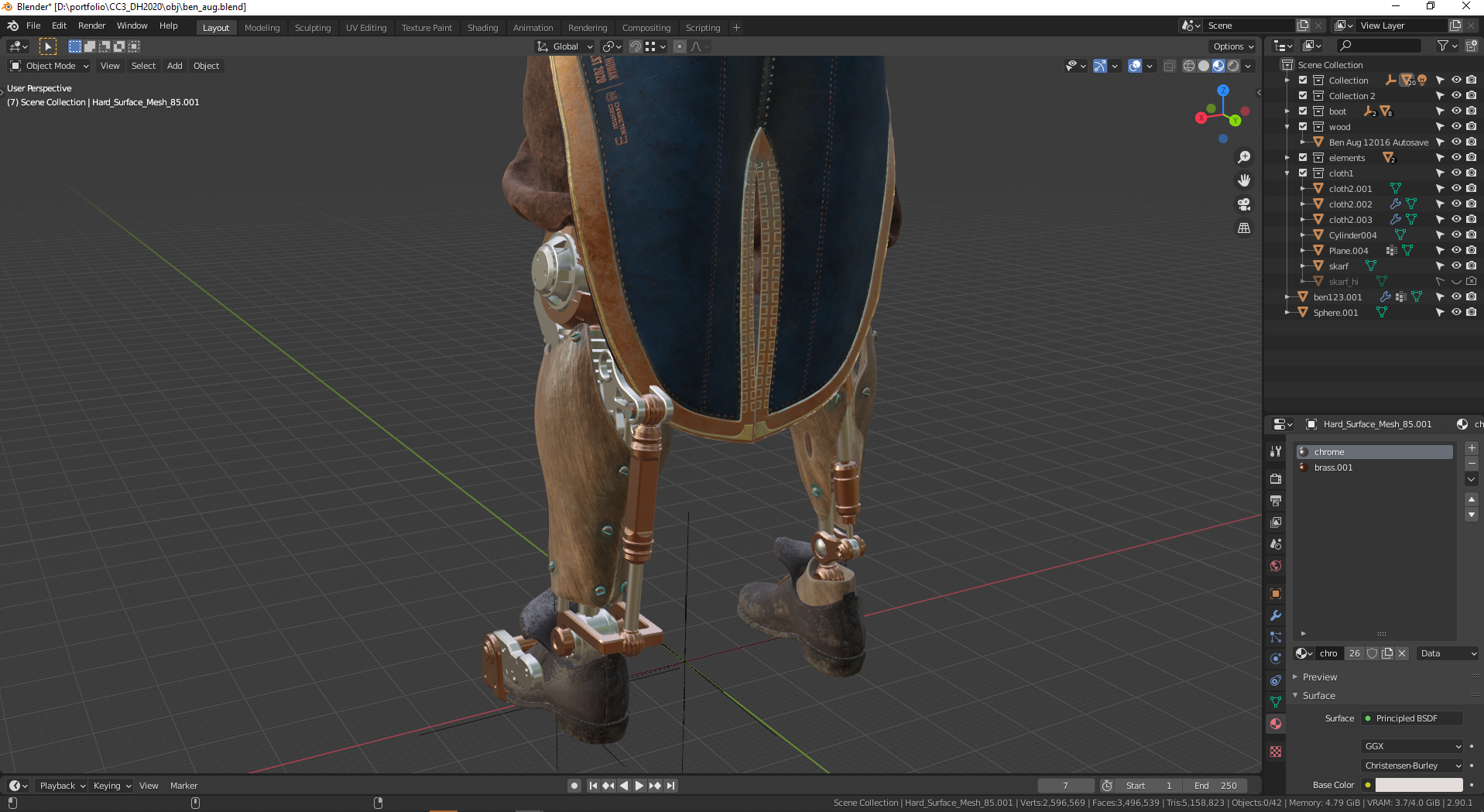Open the Scene properties tab
The image size is (1484, 812).
click(1276, 544)
